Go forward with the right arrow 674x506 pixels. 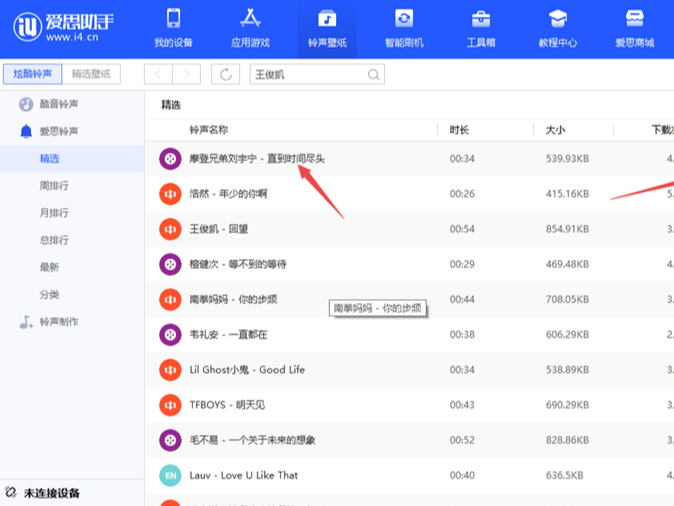(x=187, y=74)
